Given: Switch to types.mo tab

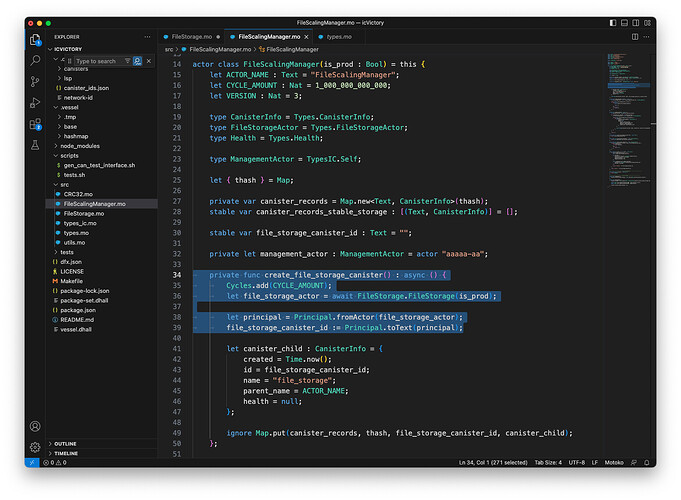Looking at the screenshot, I should click(x=339, y=37).
